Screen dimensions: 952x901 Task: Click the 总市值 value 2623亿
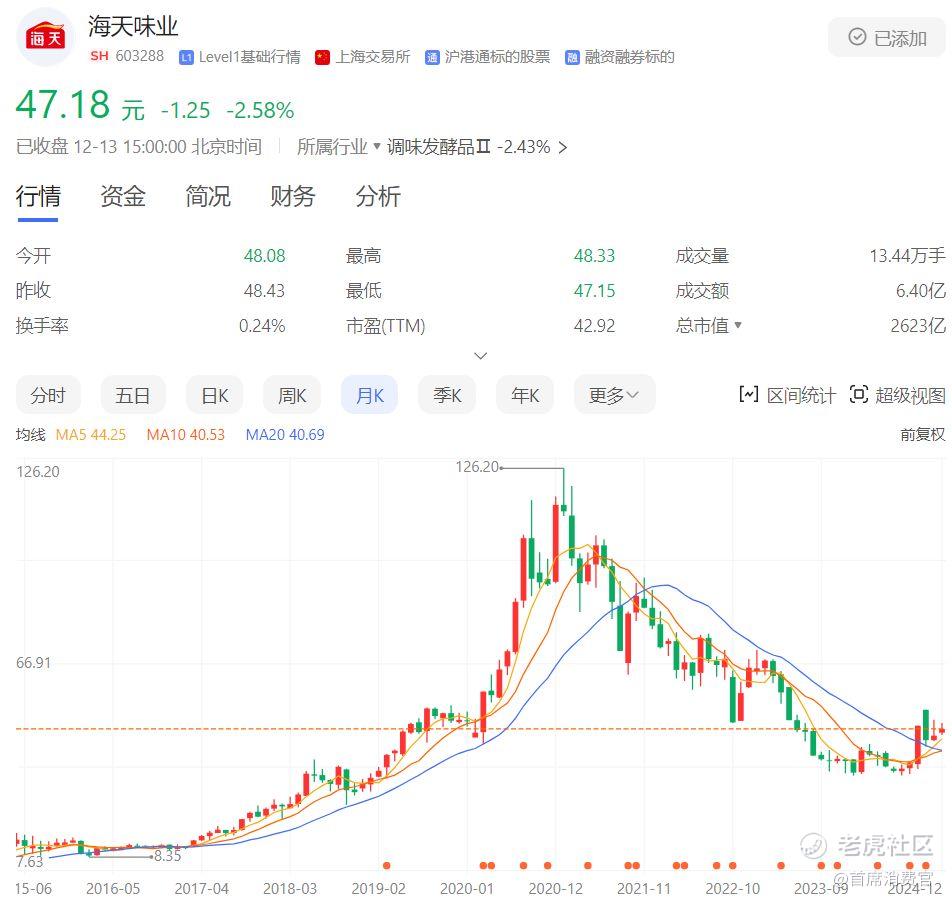(918, 326)
